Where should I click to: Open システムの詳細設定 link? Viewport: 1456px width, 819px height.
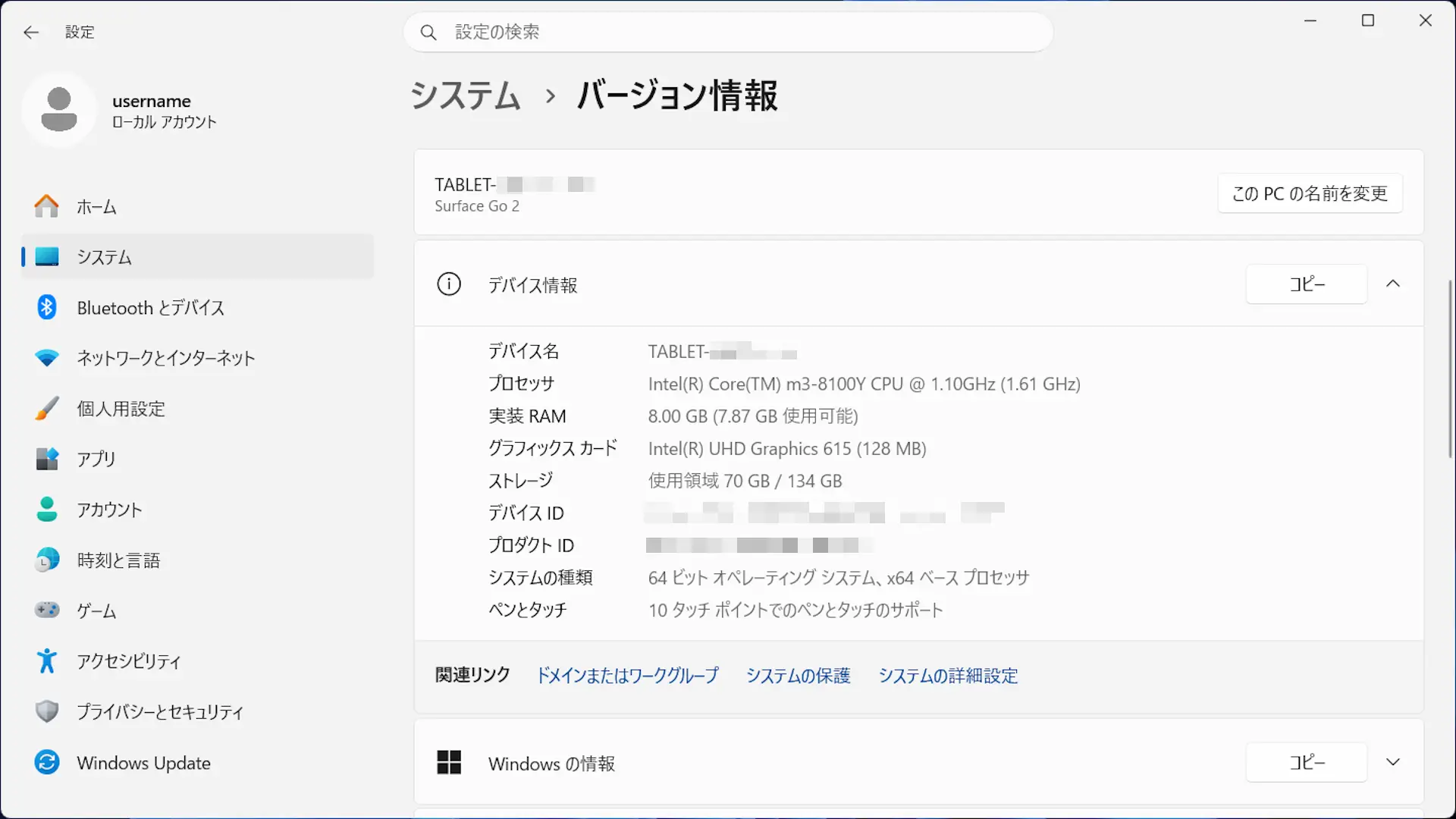948,675
